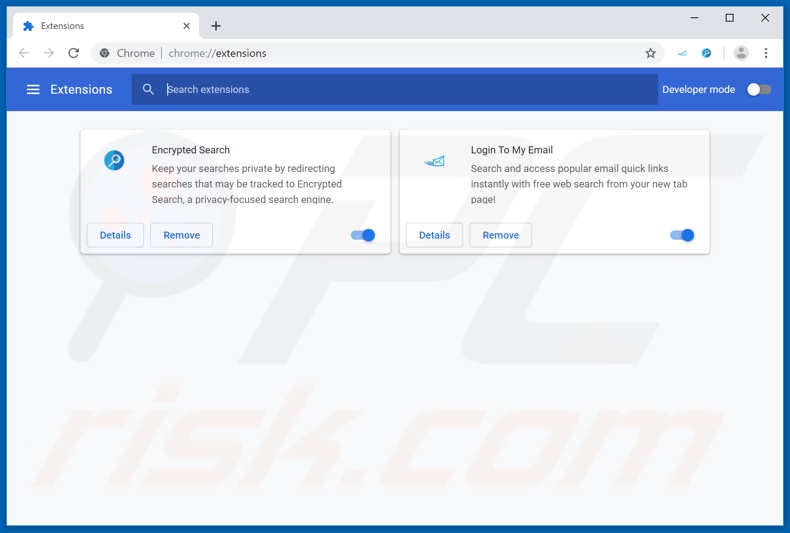Close the Chrome window
Viewport: 790px width, 533px height.
pos(765,18)
